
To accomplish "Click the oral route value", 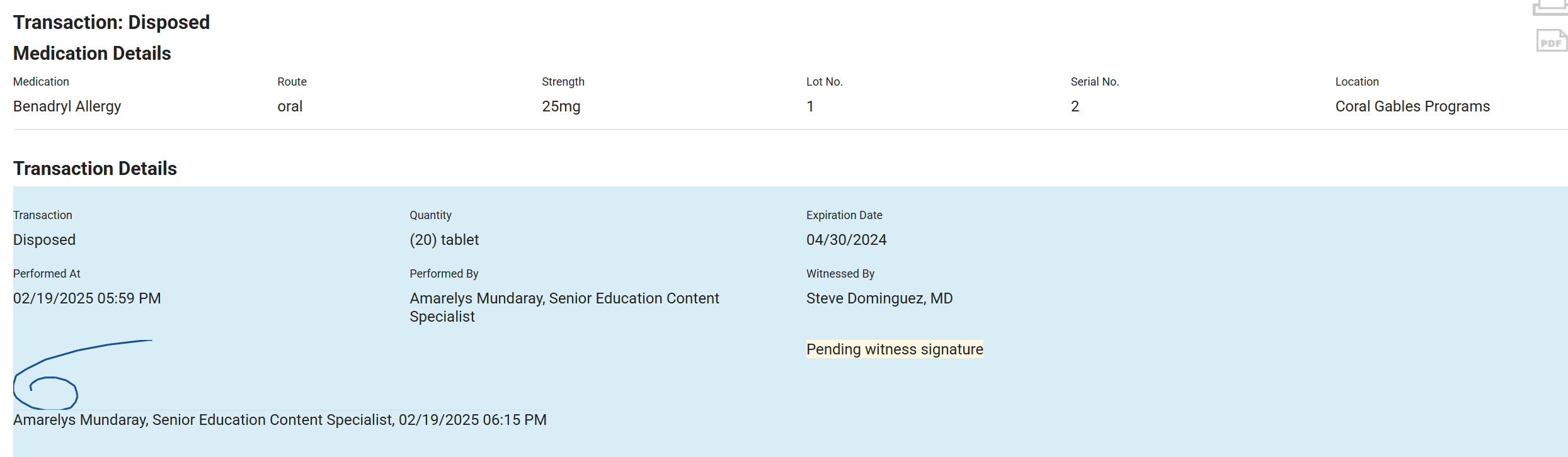I will (290, 106).
